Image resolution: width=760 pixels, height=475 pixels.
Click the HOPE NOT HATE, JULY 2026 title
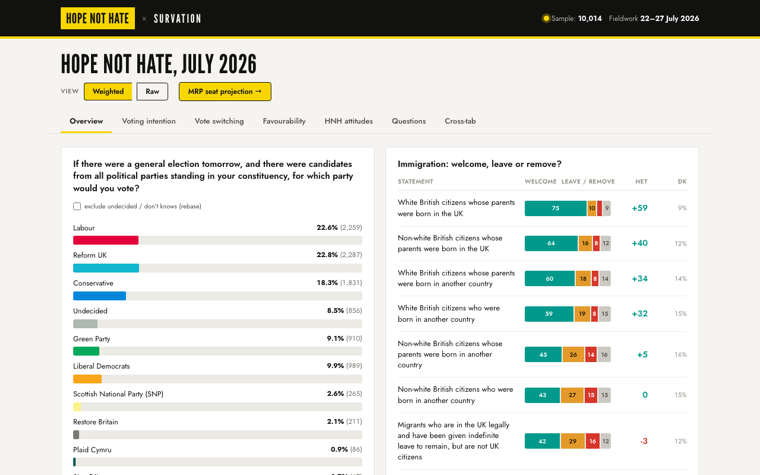[158, 64]
